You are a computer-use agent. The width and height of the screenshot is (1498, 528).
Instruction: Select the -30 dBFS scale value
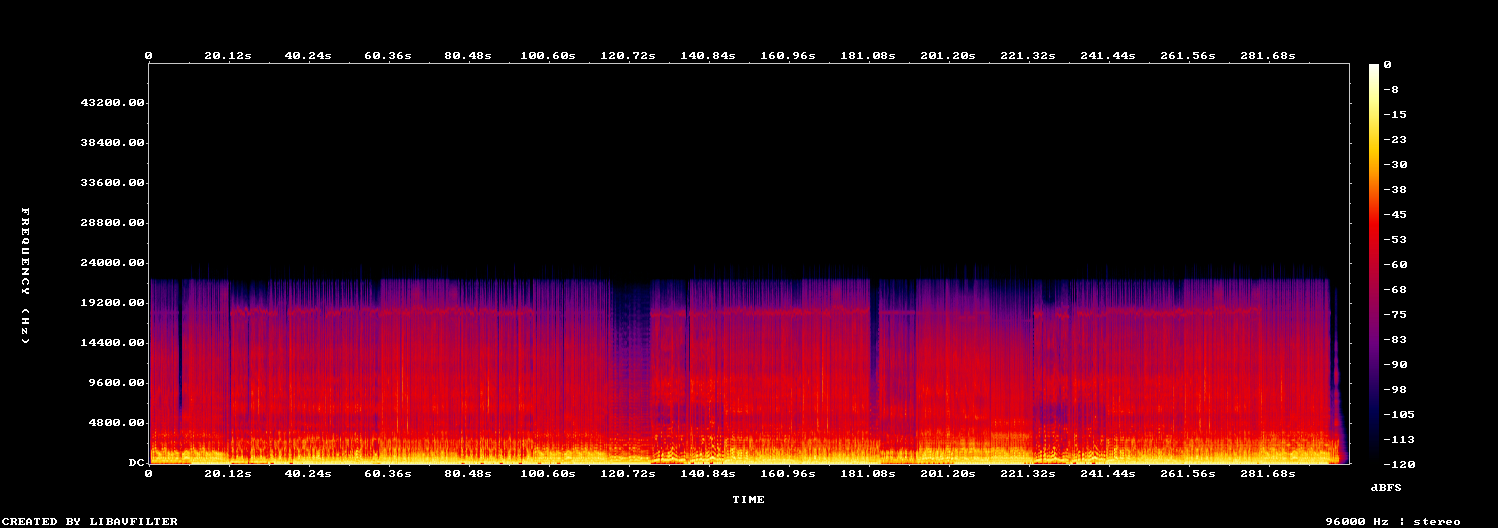tap(1397, 165)
